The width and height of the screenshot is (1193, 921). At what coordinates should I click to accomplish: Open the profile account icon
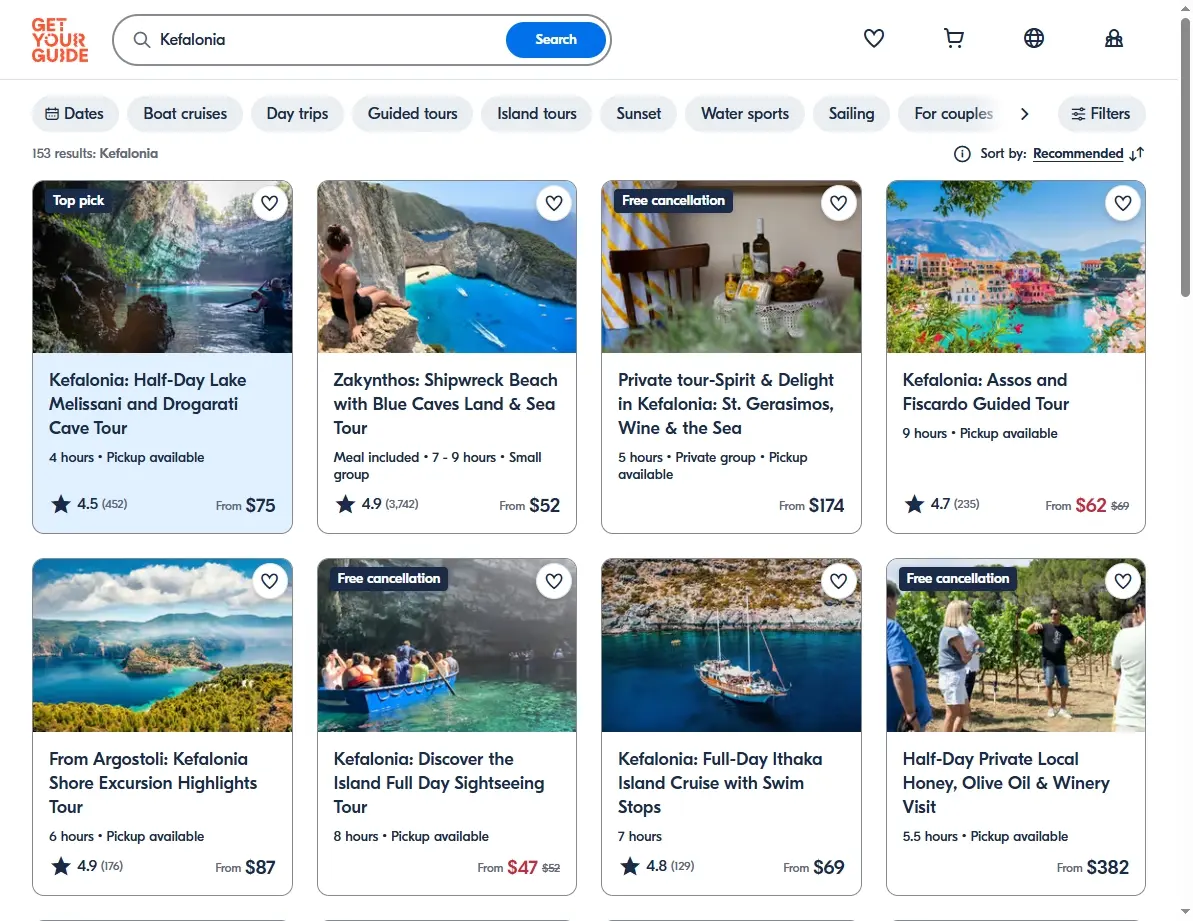1114,38
